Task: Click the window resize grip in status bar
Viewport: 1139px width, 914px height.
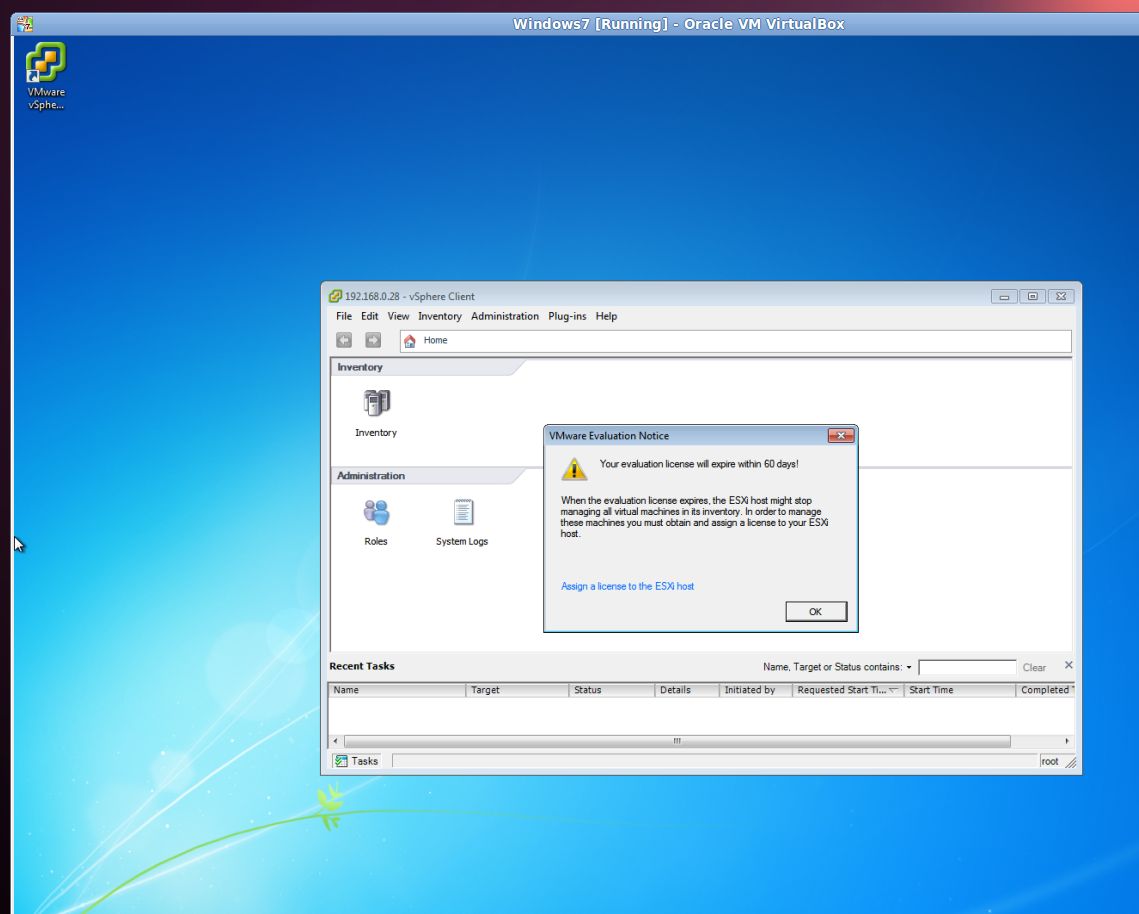Action: point(1071,762)
